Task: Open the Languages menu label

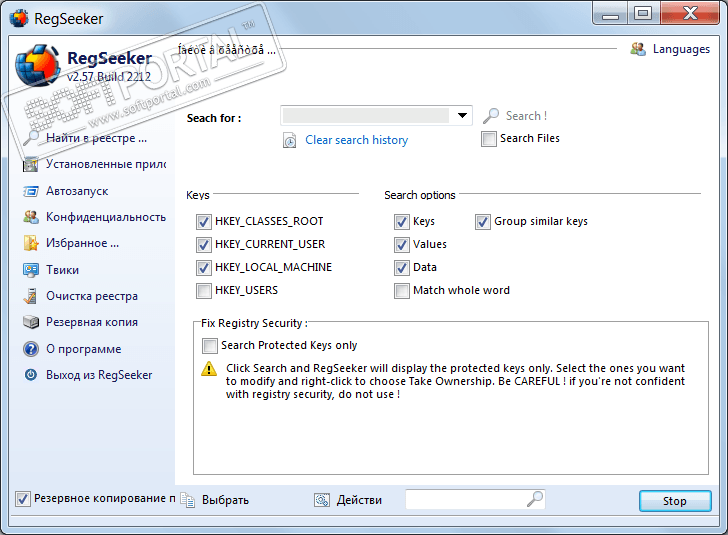Action: click(x=681, y=49)
